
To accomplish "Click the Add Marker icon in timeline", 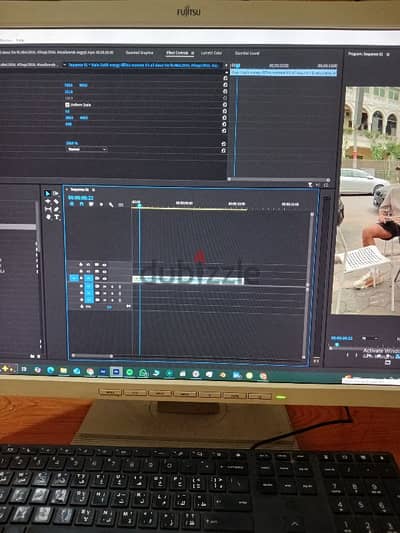I will (101, 204).
